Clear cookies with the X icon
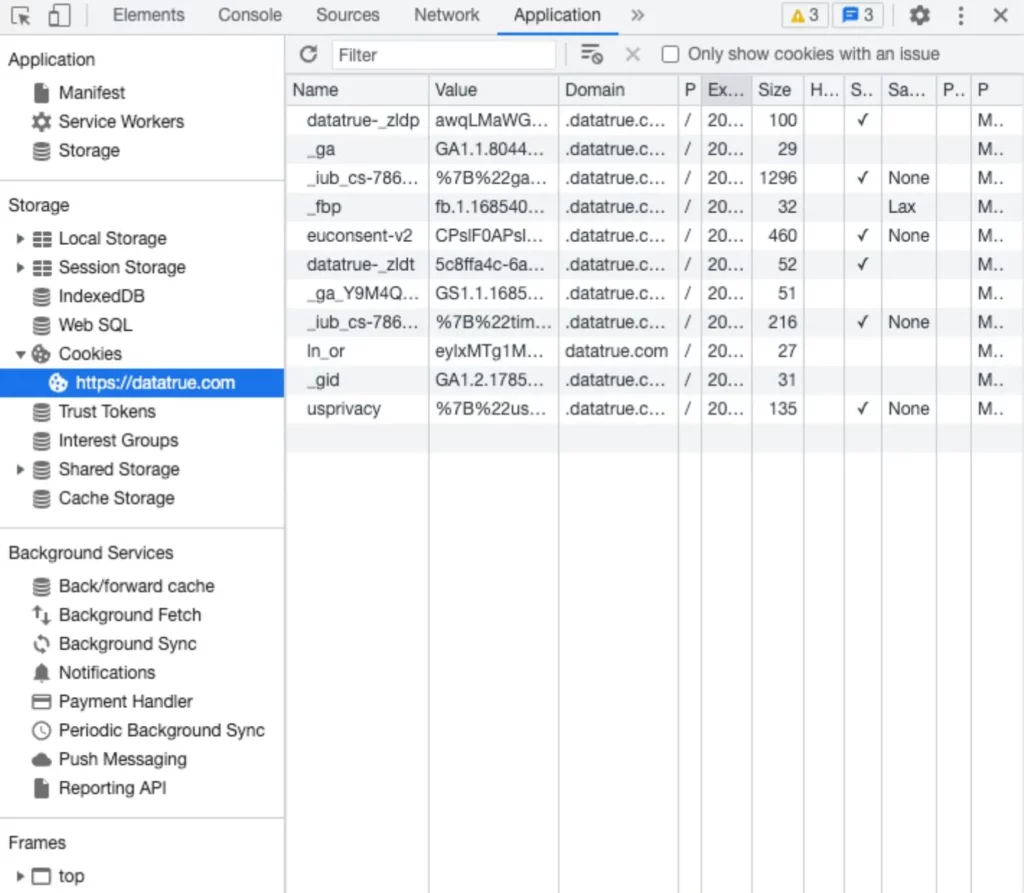The width and height of the screenshot is (1024, 893). point(632,54)
